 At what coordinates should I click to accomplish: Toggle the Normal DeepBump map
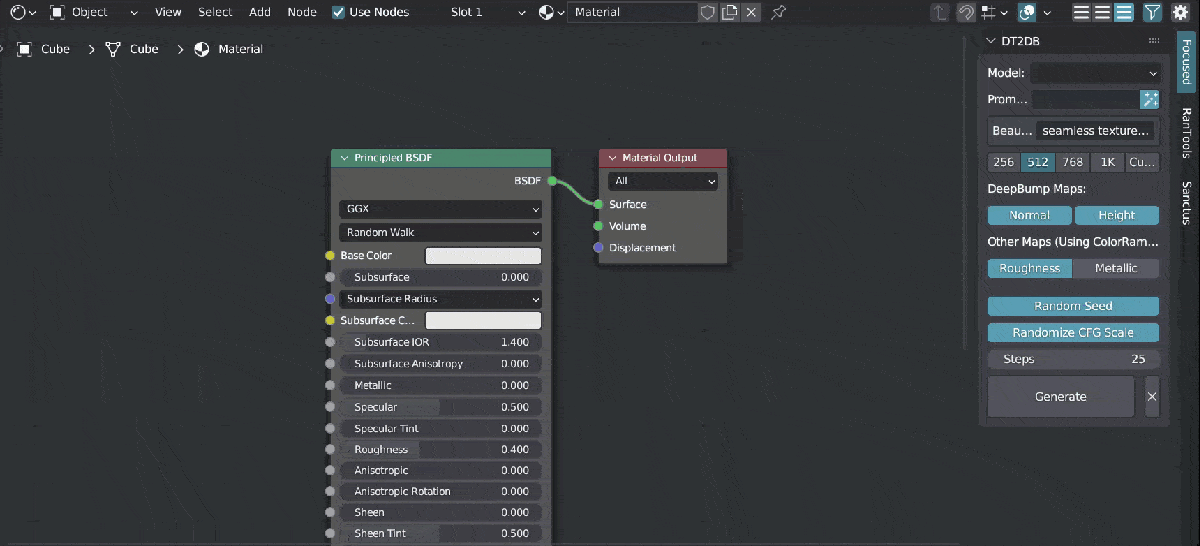click(x=1029, y=215)
